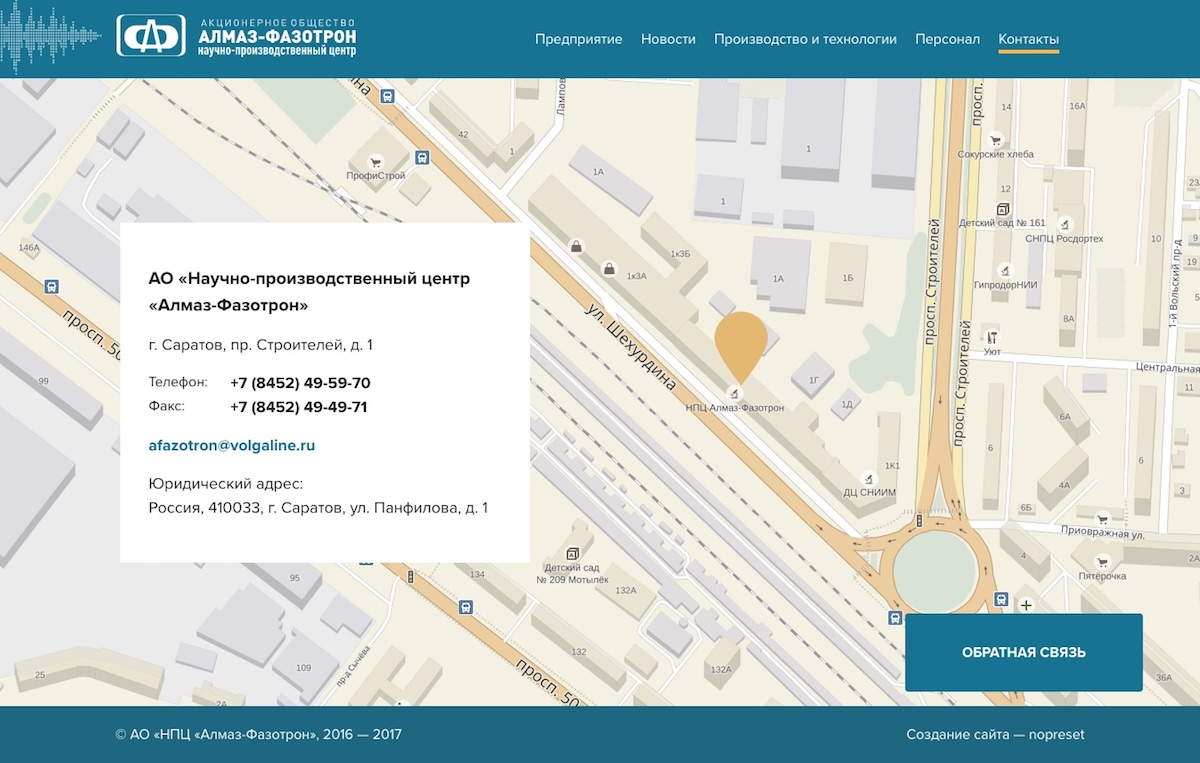Click the Almaz-Fazotron logo in header
The width and height of the screenshot is (1200, 763).
(236, 36)
